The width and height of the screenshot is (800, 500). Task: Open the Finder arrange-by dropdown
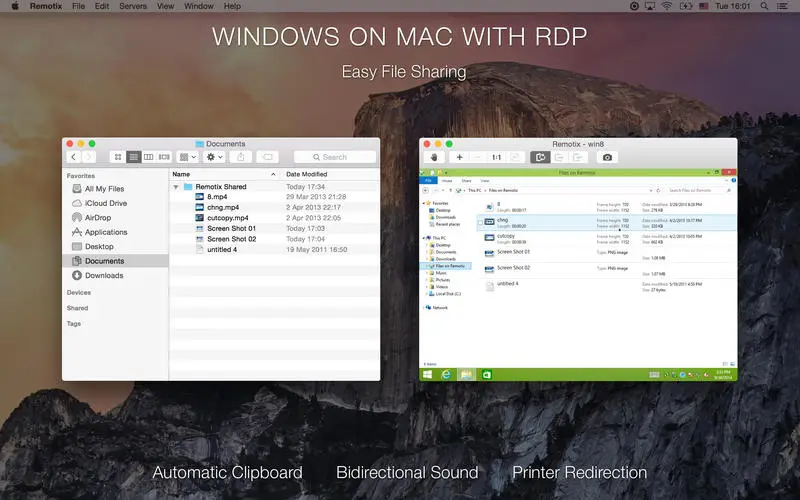pos(188,157)
